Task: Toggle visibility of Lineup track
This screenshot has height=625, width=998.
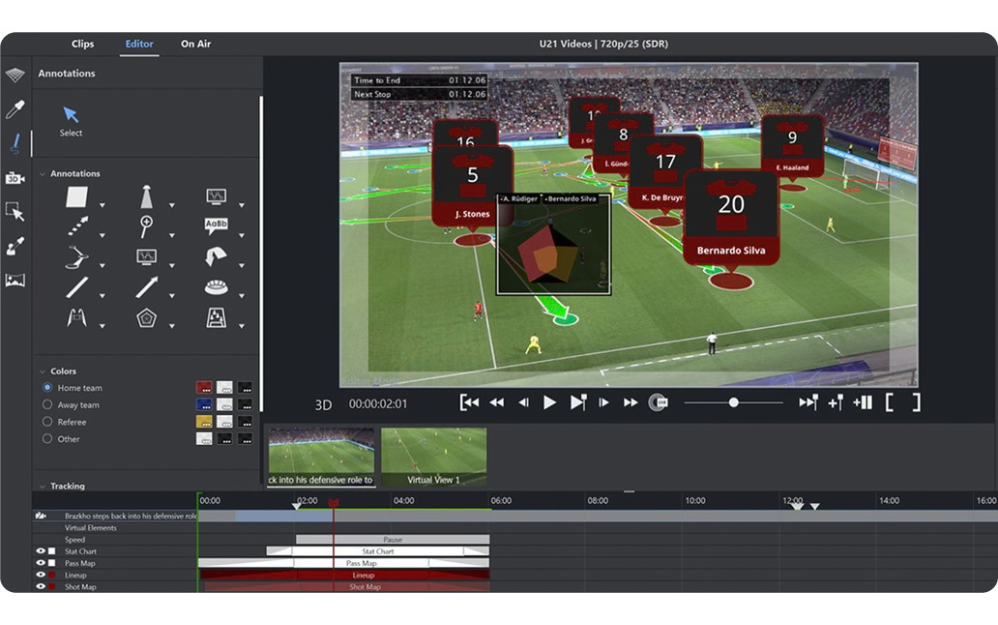Action: click(41, 575)
